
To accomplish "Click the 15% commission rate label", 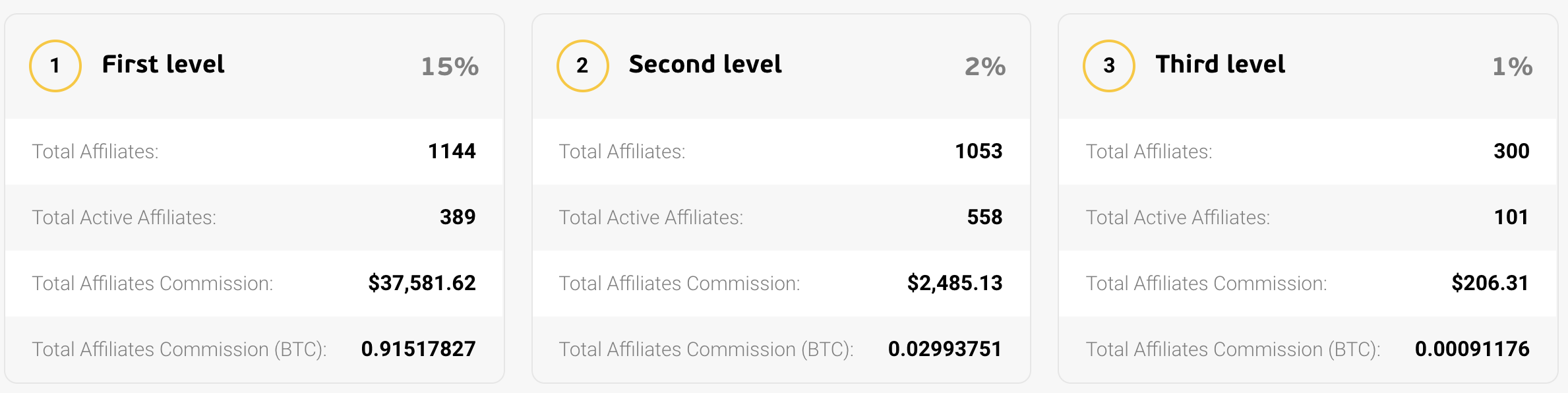I will (x=450, y=67).
